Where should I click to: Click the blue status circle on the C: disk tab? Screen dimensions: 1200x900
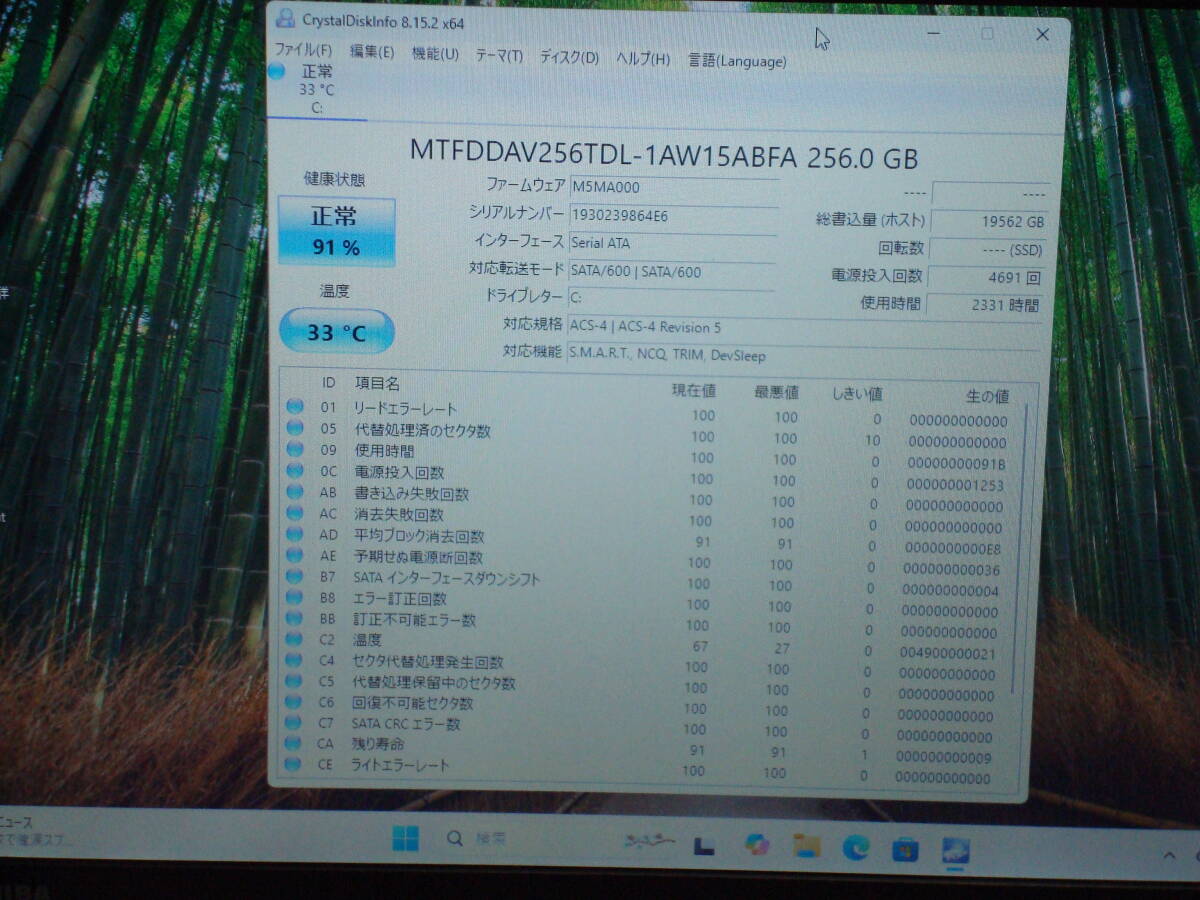(277, 70)
